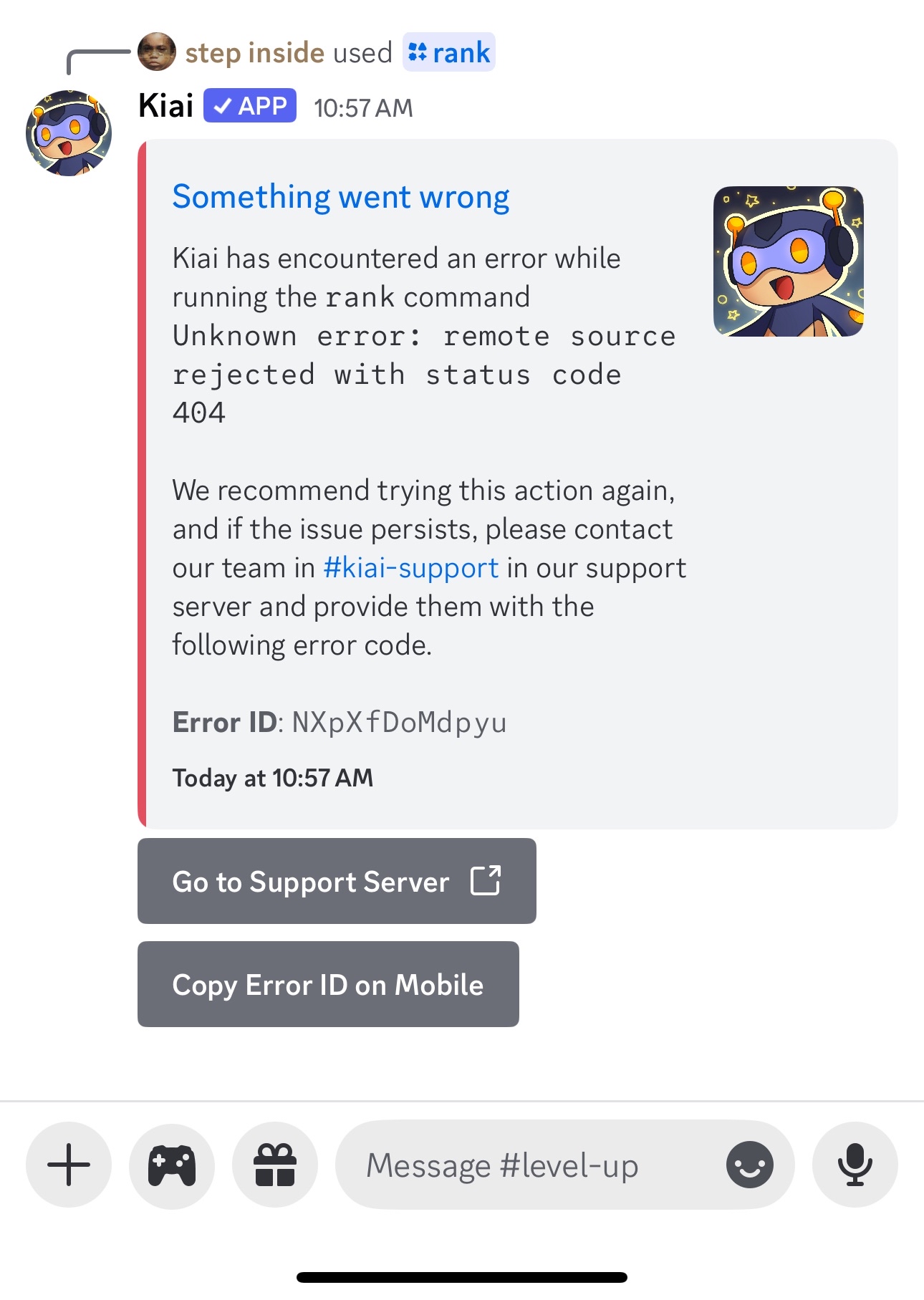Tap the Kiai bot name
Viewport: 924px width, 1300px height.
coord(166,106)
